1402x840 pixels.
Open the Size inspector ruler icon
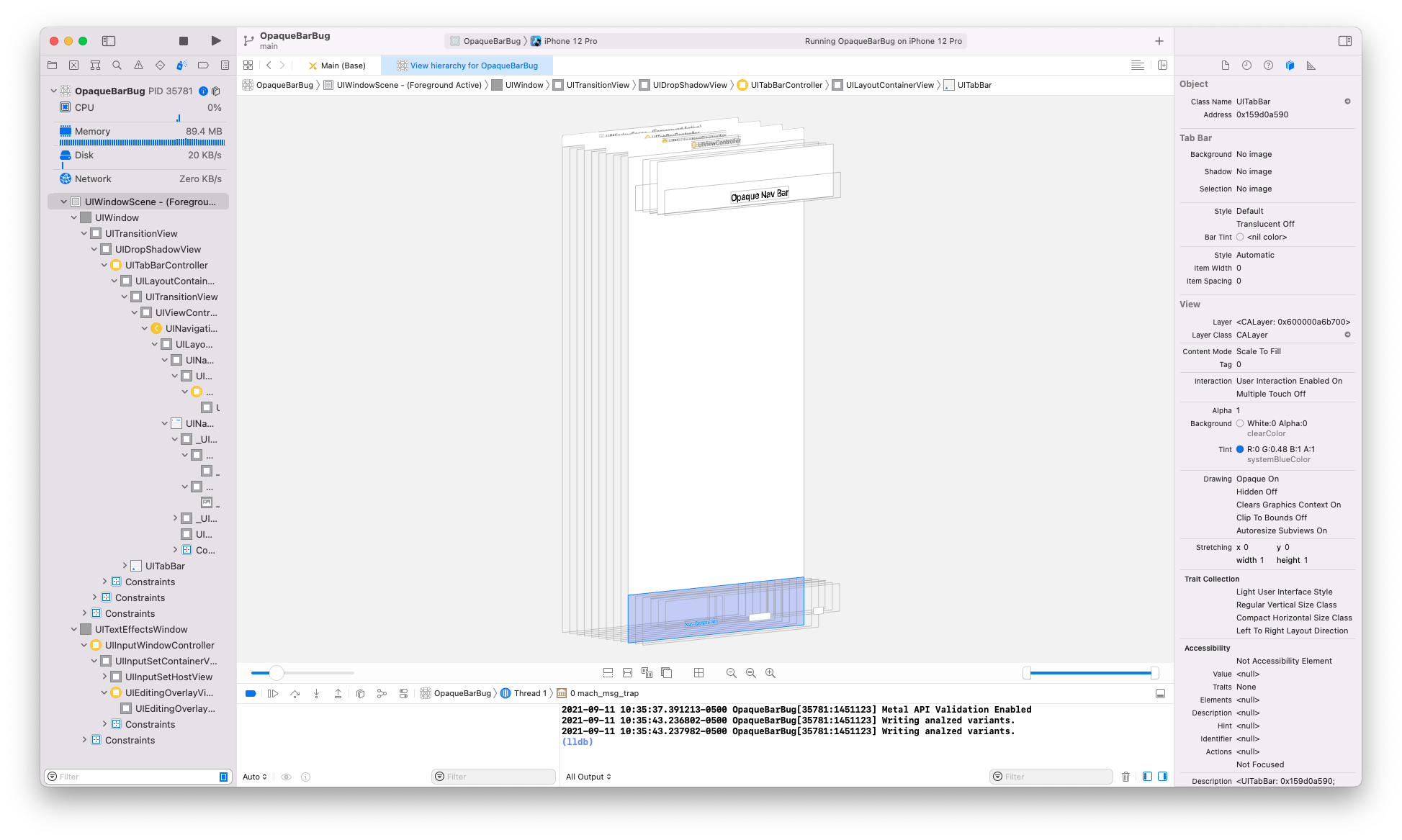[x=1311, y=66]
